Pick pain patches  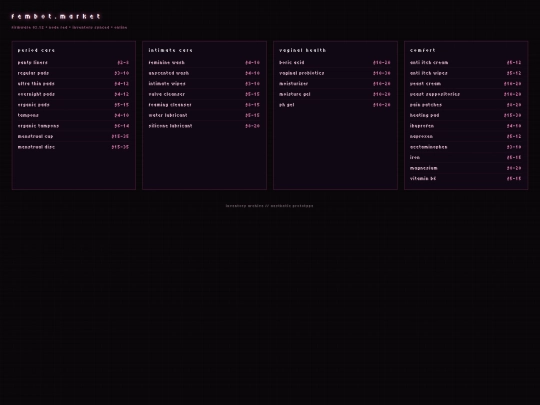(466, 105)
